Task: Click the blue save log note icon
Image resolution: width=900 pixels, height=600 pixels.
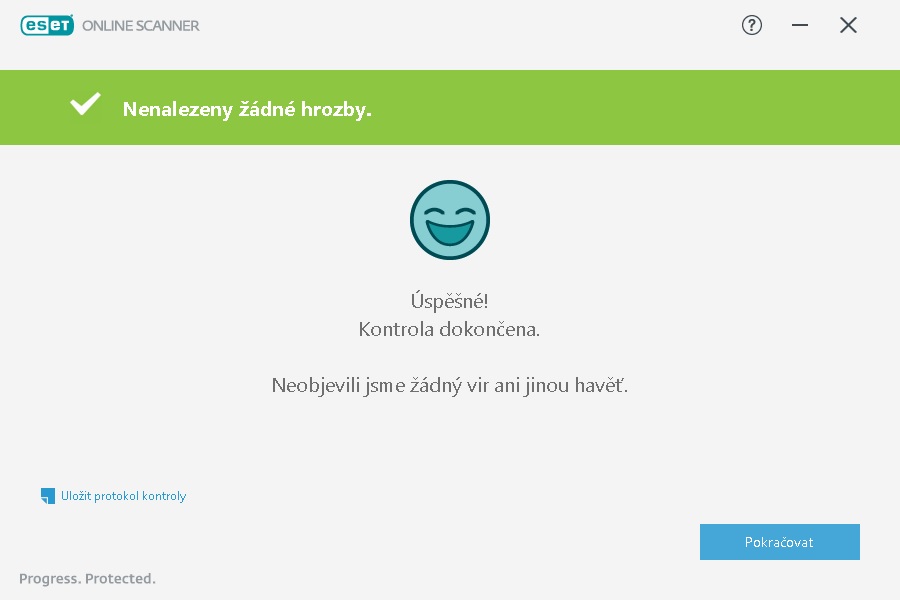Action: coord(48,496)
